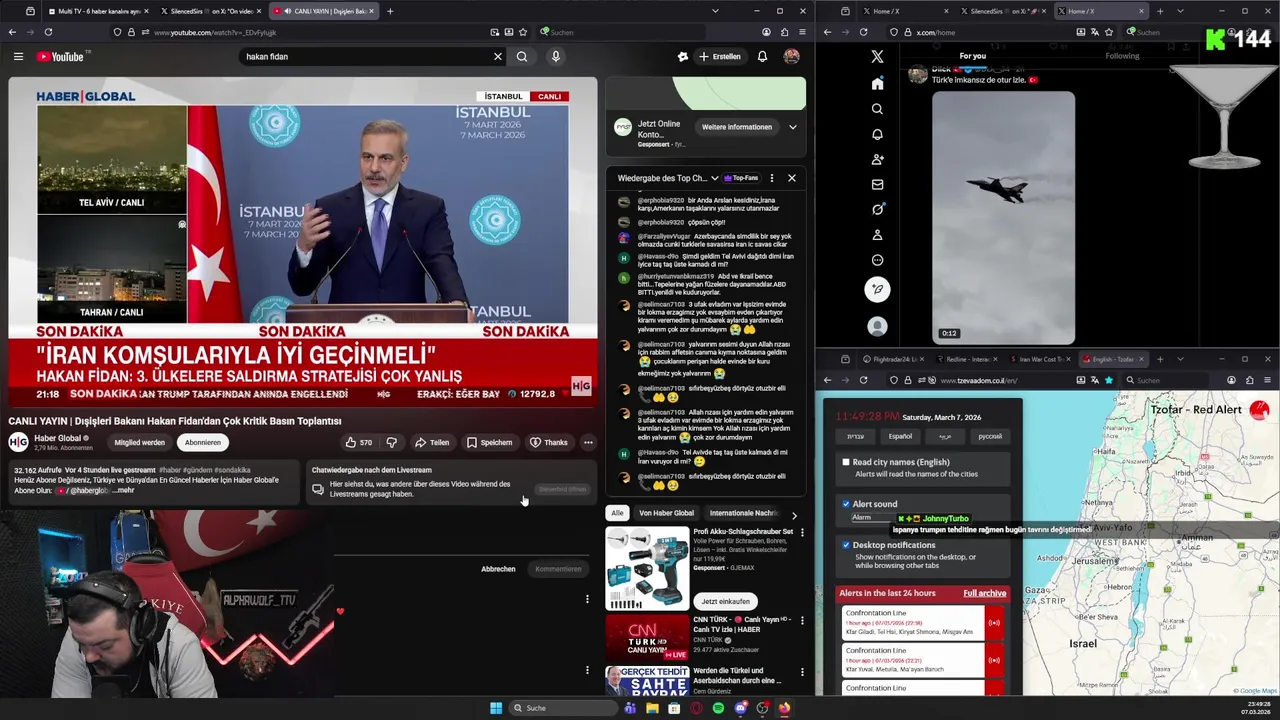
Task: Switch to the Redline browser tab
Action: pyautogui.click(x=968, y=359)
